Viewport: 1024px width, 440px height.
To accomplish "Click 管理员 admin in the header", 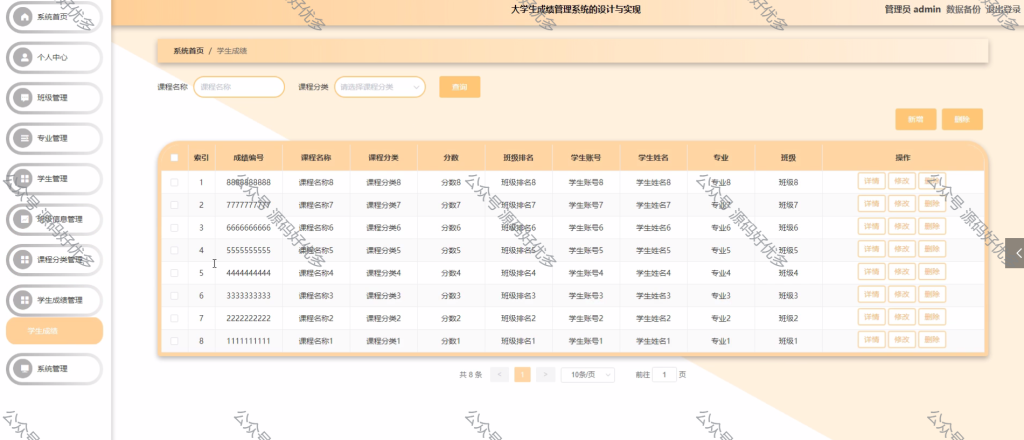I will click(x=912, y=9).
